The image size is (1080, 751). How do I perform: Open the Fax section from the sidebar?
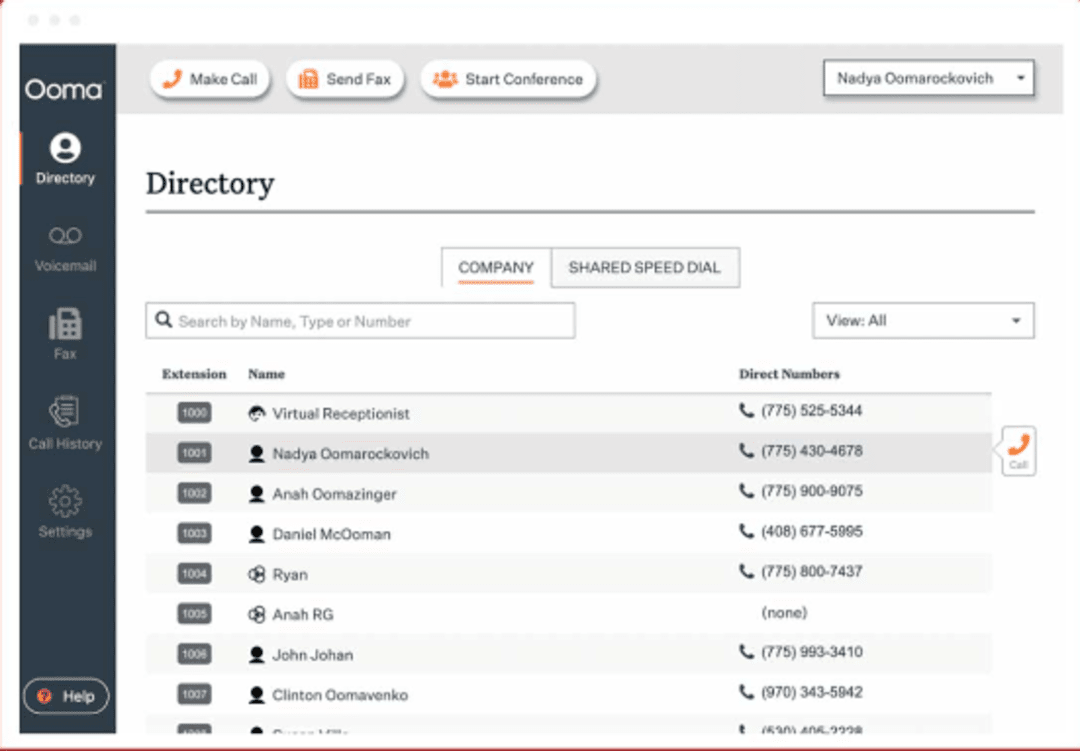click(x=65, y=322)
